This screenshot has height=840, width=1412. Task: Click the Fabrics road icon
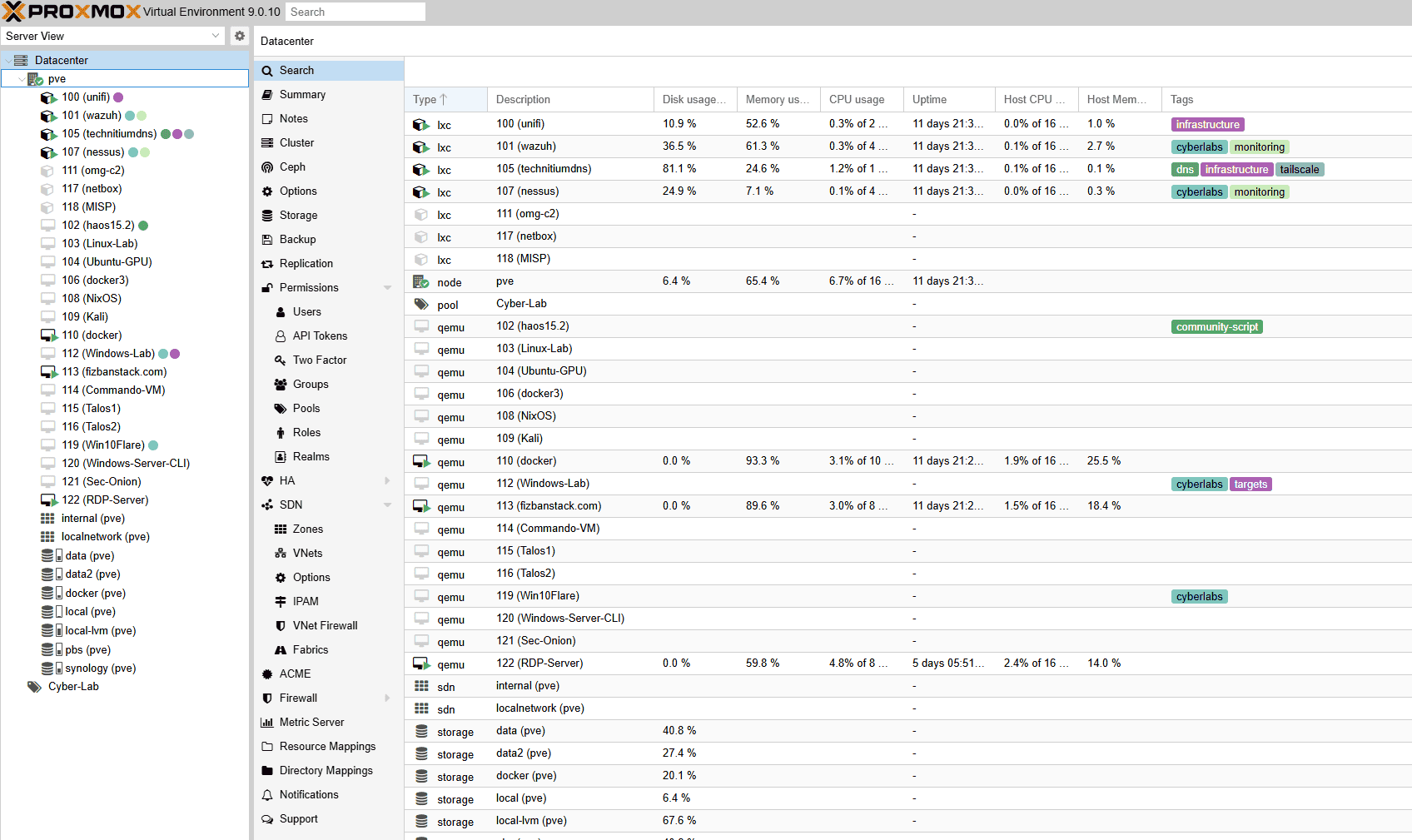pyautogui.click(x=281, y=650)
